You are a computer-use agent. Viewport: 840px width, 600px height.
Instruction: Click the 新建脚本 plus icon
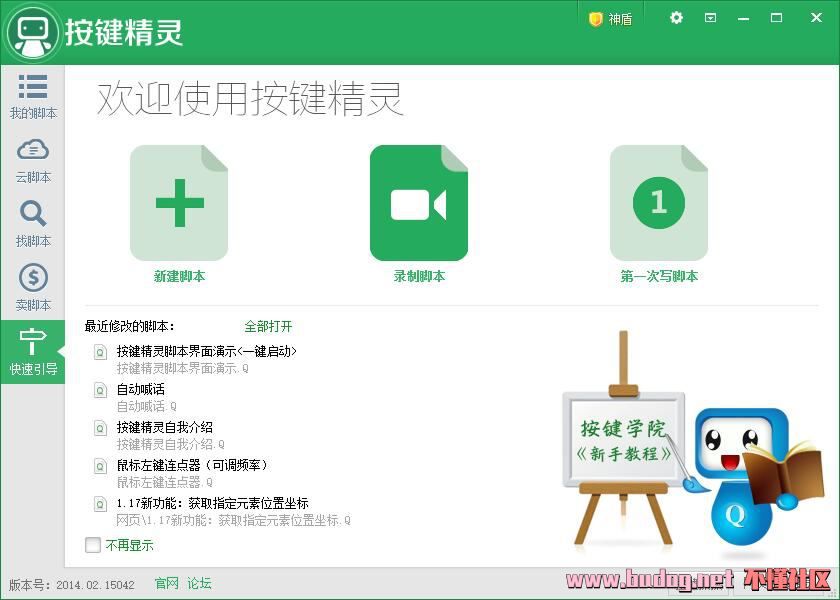point(179,203)
